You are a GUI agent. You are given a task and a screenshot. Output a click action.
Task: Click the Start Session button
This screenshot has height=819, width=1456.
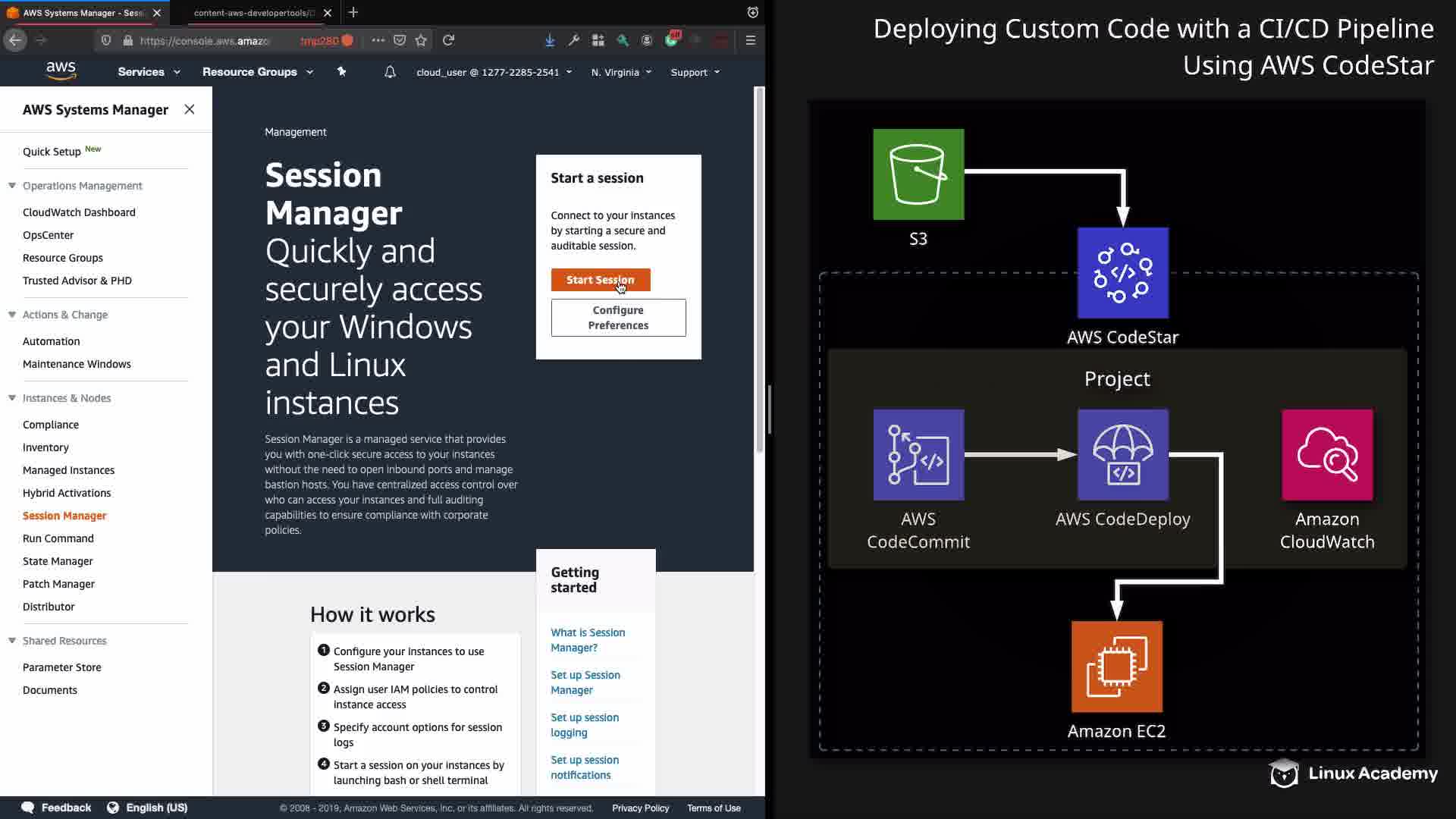point(600,280)
